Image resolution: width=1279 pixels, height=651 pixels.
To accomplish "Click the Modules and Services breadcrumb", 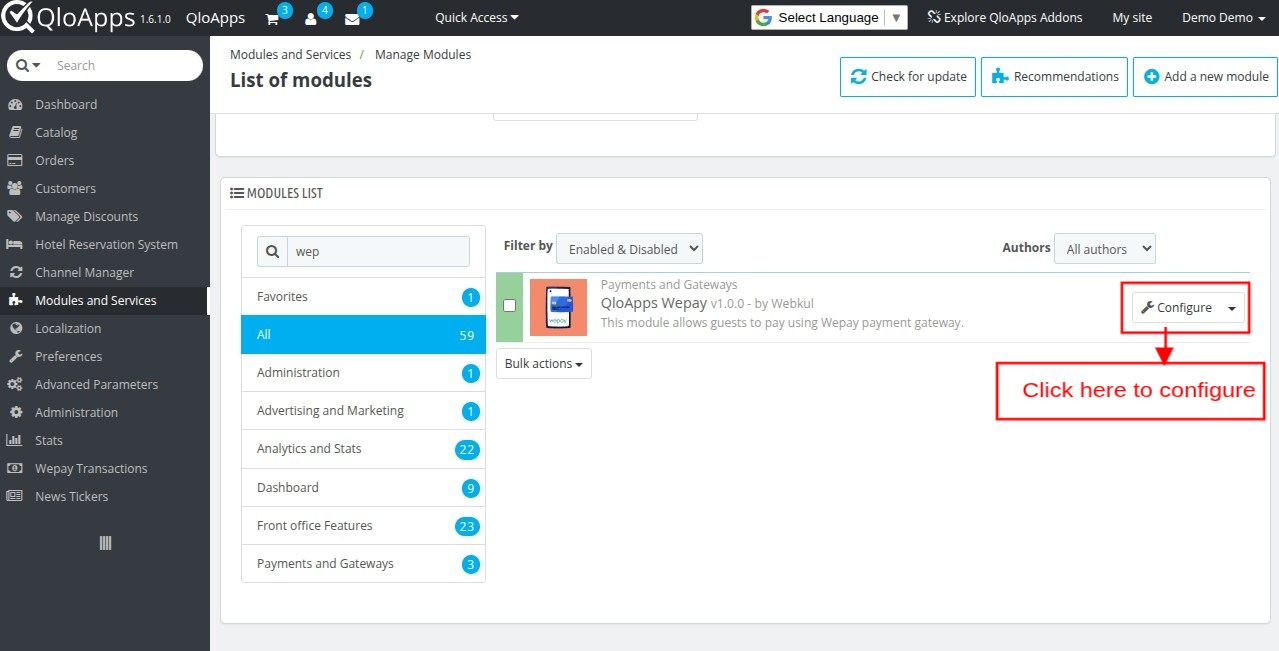I will point(291,55).
